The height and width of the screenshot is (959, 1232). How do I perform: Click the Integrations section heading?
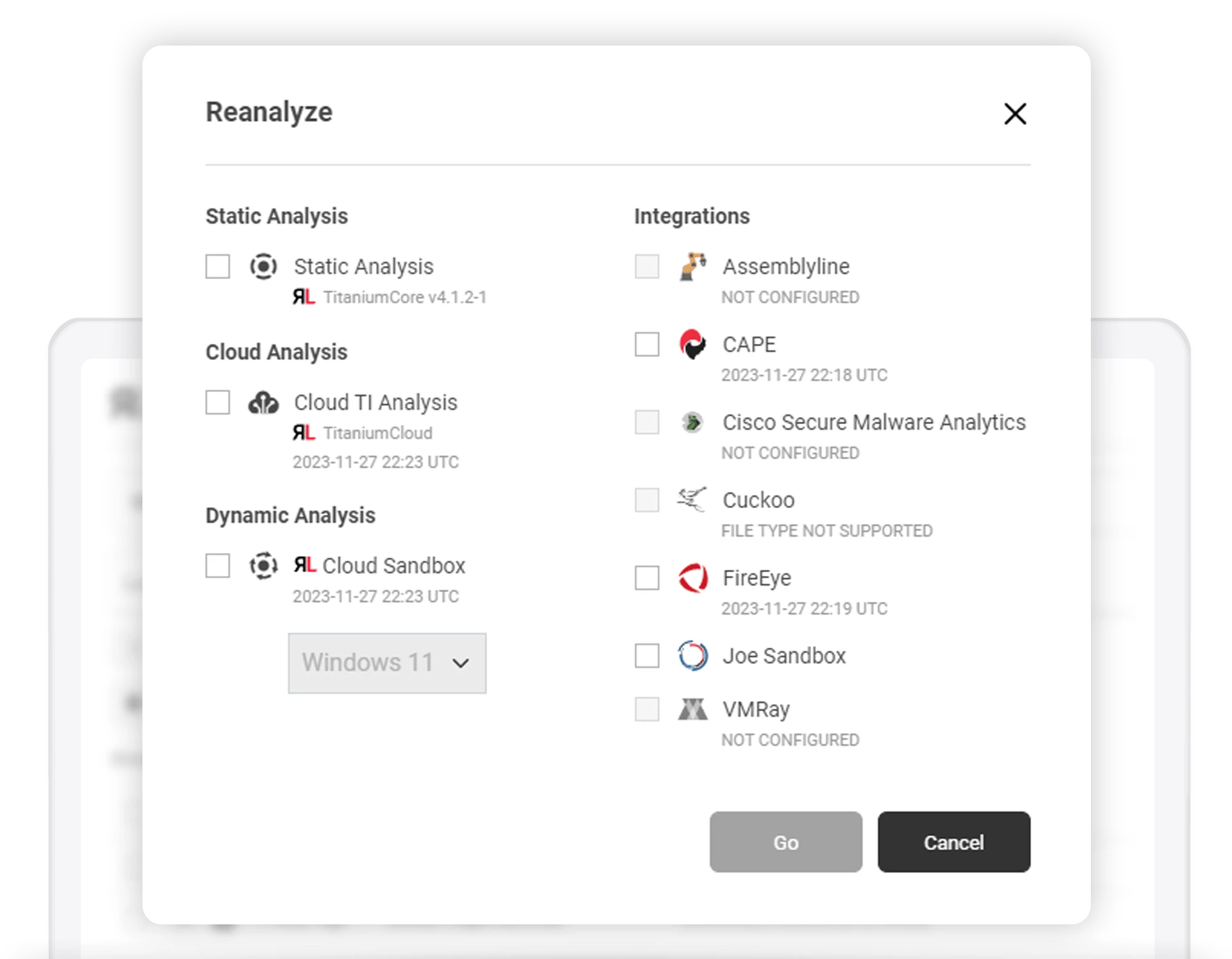(692, 216)
